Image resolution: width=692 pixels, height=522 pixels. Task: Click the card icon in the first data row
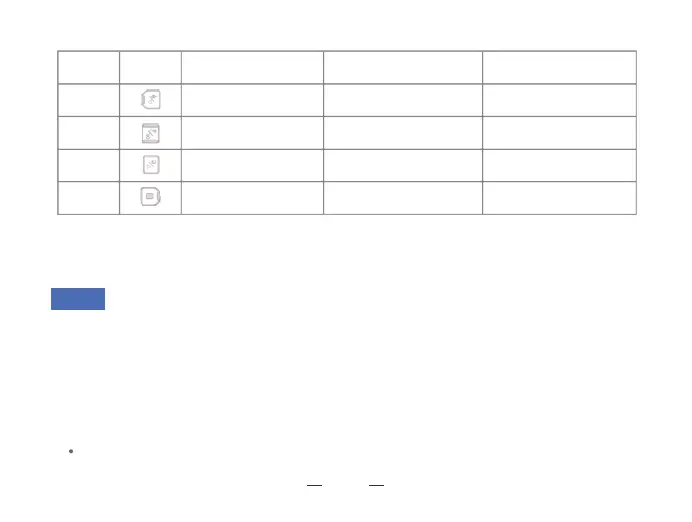pyautogui.click(x=150, y=99)
